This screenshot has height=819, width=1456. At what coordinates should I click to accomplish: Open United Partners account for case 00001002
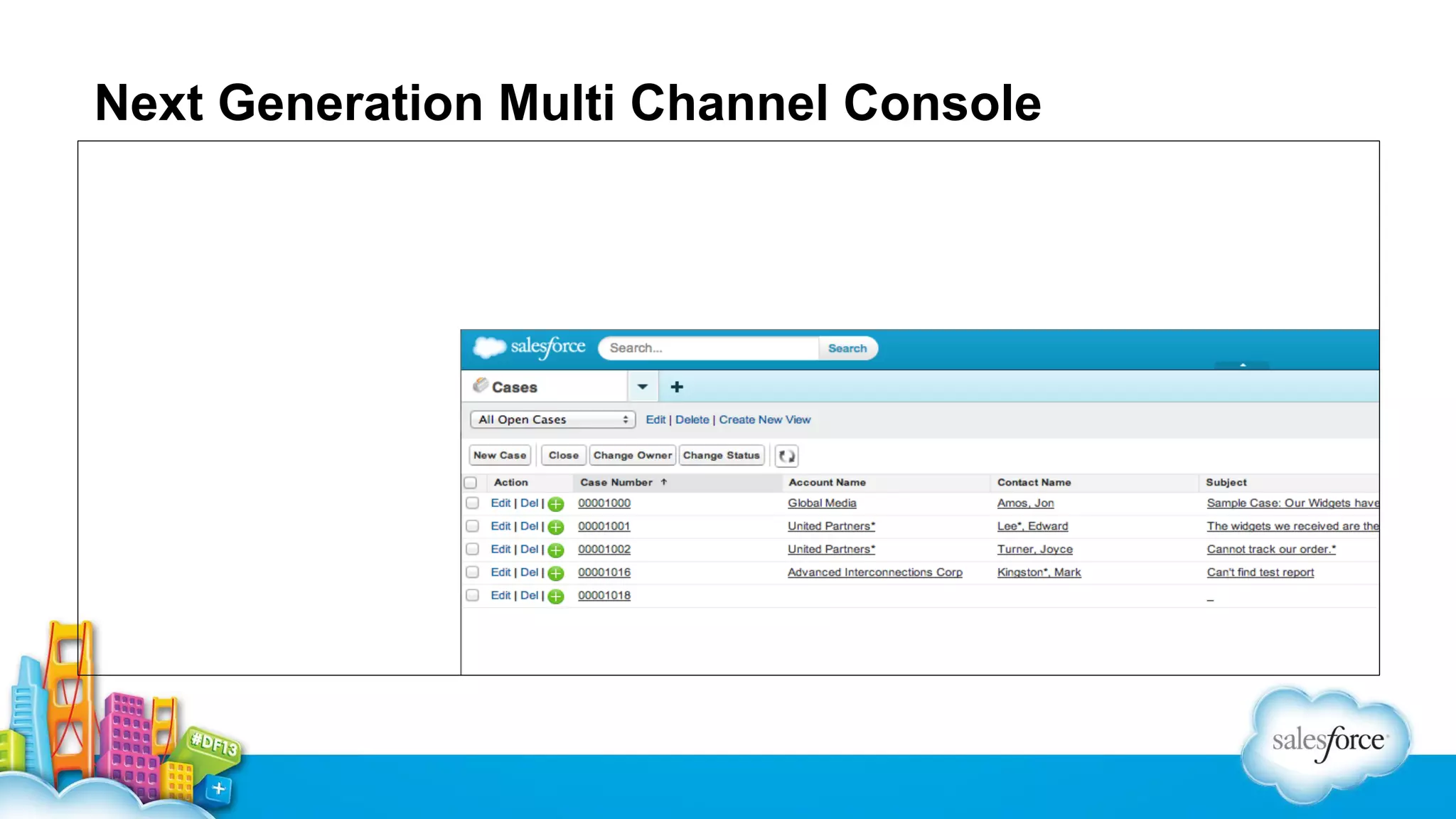pos(831,549)
